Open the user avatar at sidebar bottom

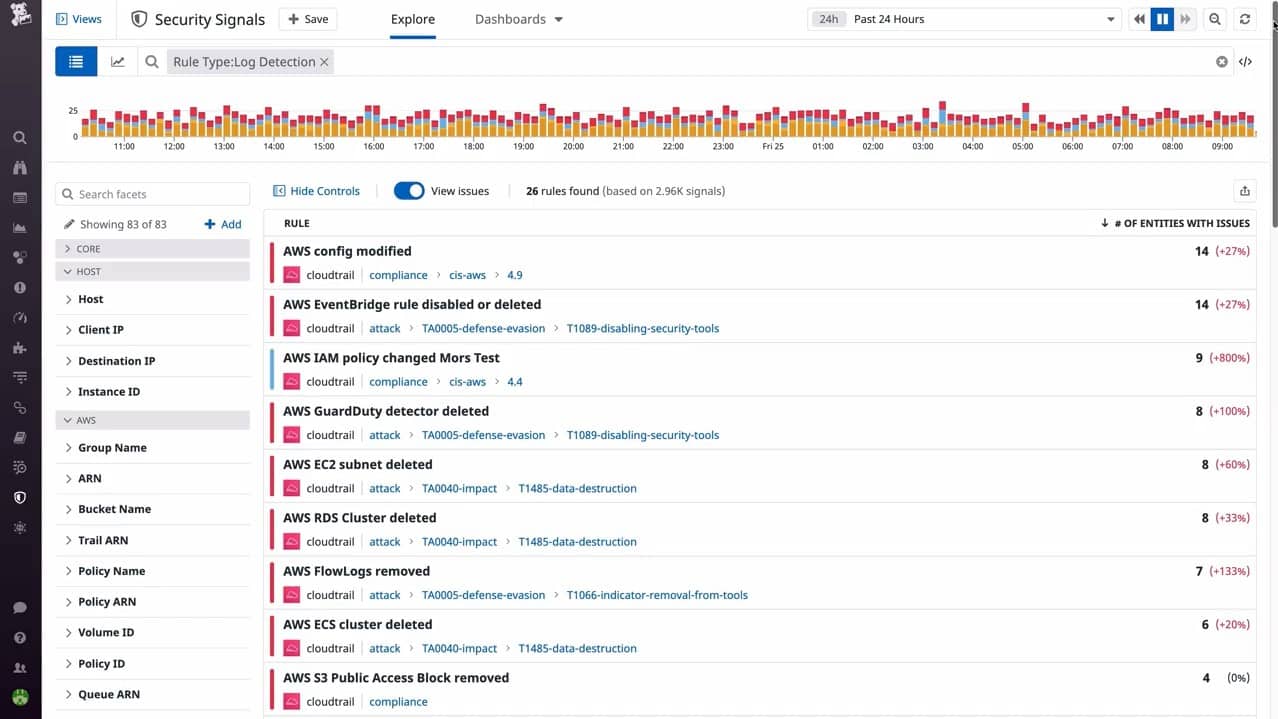(20, 697)
